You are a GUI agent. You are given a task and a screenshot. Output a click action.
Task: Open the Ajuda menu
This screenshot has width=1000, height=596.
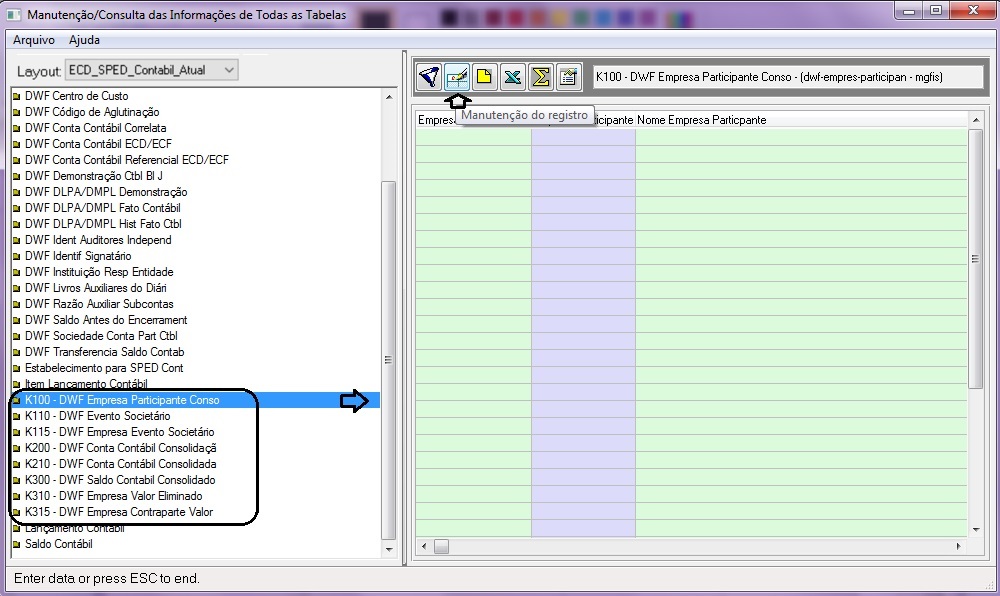coord(84,40)
